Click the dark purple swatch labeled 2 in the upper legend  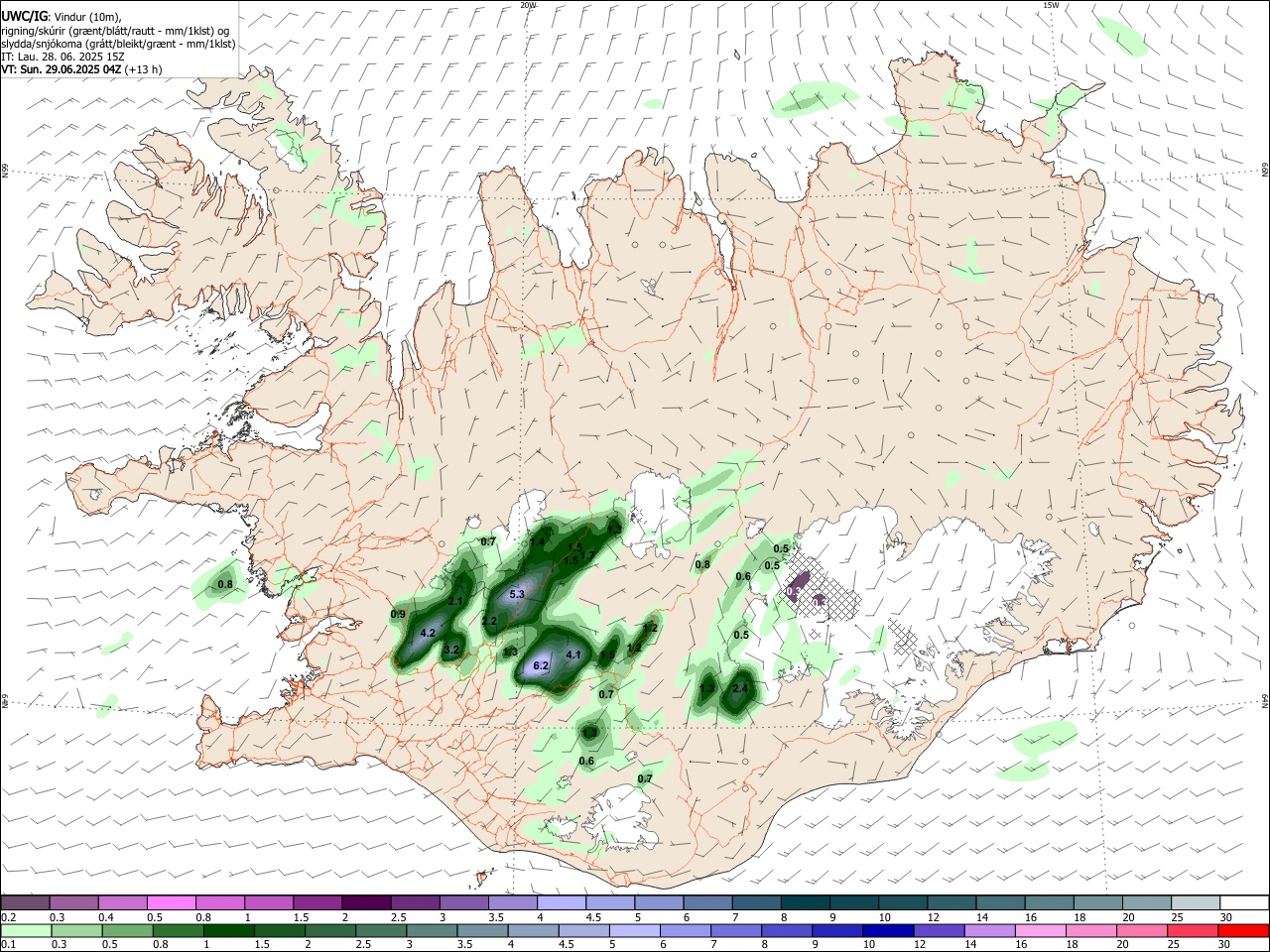pos(366,902)
